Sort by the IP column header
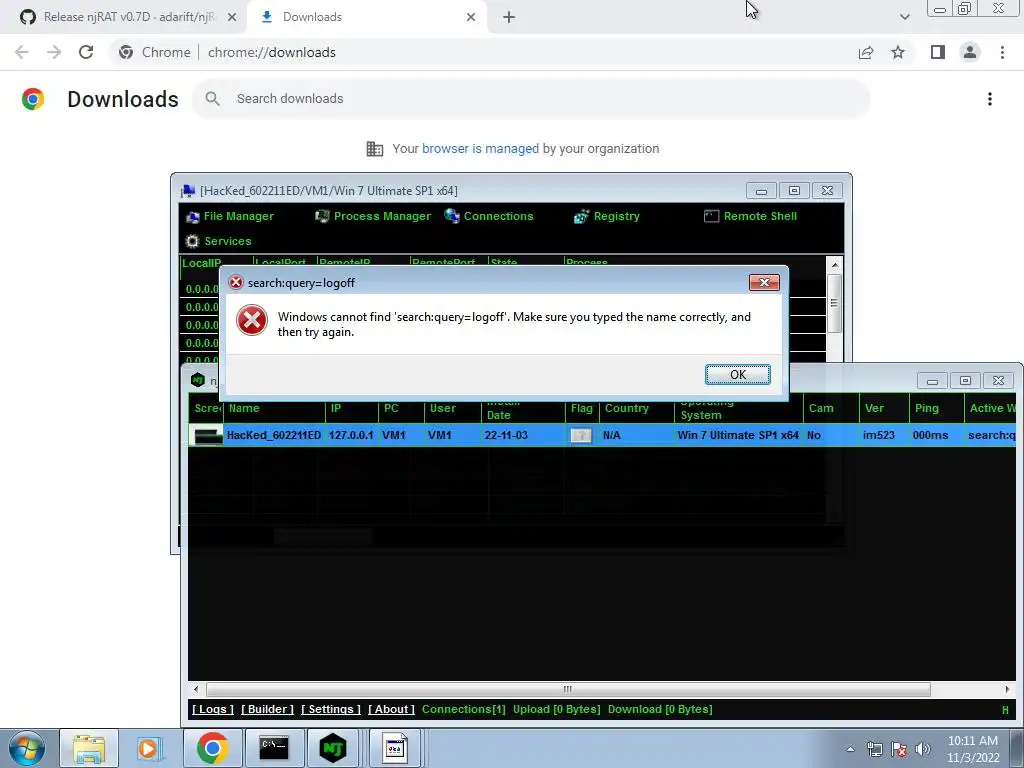The height and width of the screenshot is (768, 1024). click(x=351, y=408)
